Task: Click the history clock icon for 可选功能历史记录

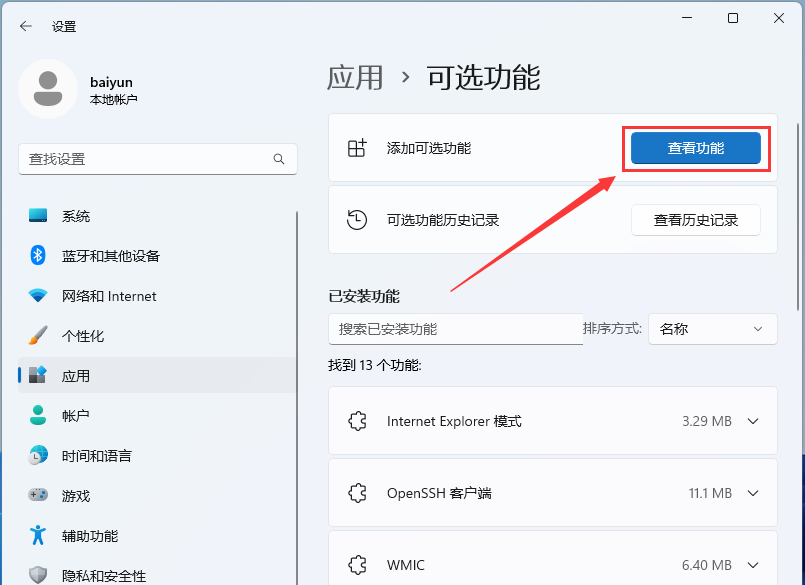Action: [357, 220]
